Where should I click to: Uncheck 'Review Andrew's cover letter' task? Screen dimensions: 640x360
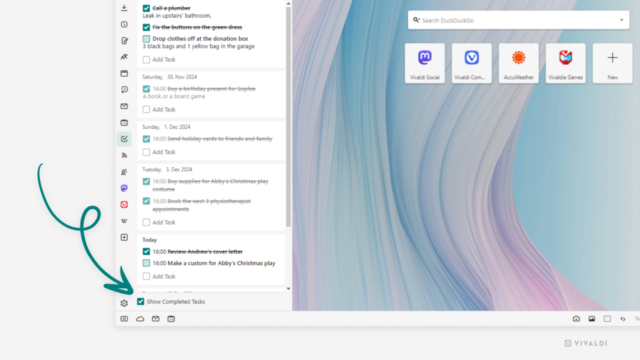tap(146, 251)
